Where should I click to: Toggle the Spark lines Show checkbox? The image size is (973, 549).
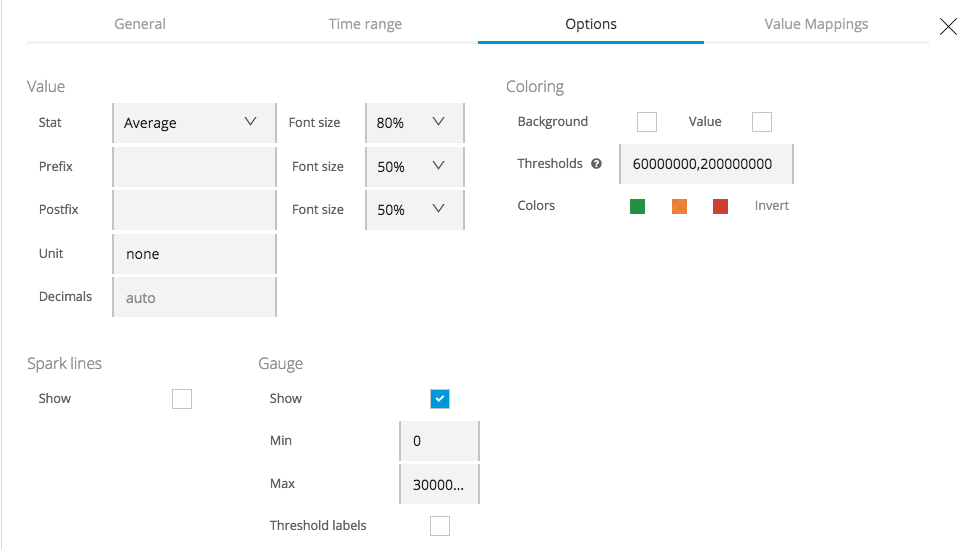click(182, 399)
